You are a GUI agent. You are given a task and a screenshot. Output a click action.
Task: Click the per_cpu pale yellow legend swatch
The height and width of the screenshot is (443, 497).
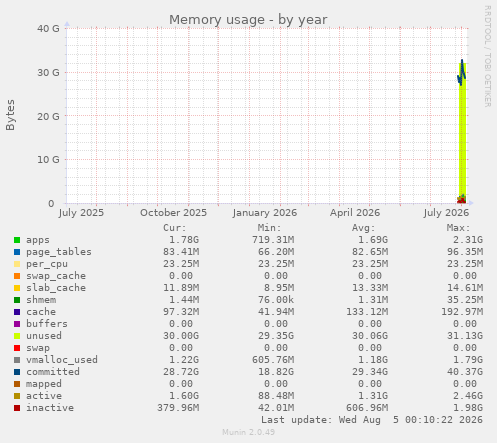[17, 264]
